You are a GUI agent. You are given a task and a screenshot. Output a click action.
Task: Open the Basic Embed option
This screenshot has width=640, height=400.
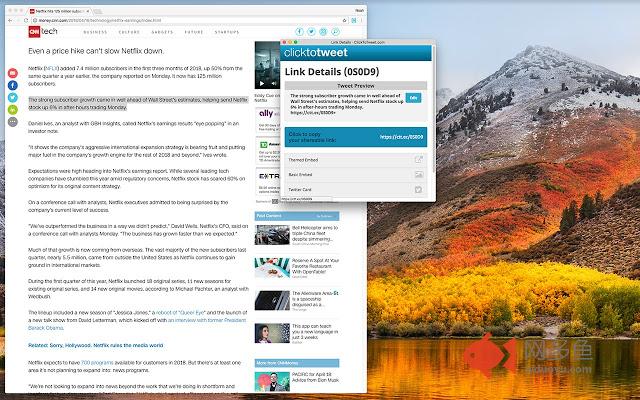(356, 175)
